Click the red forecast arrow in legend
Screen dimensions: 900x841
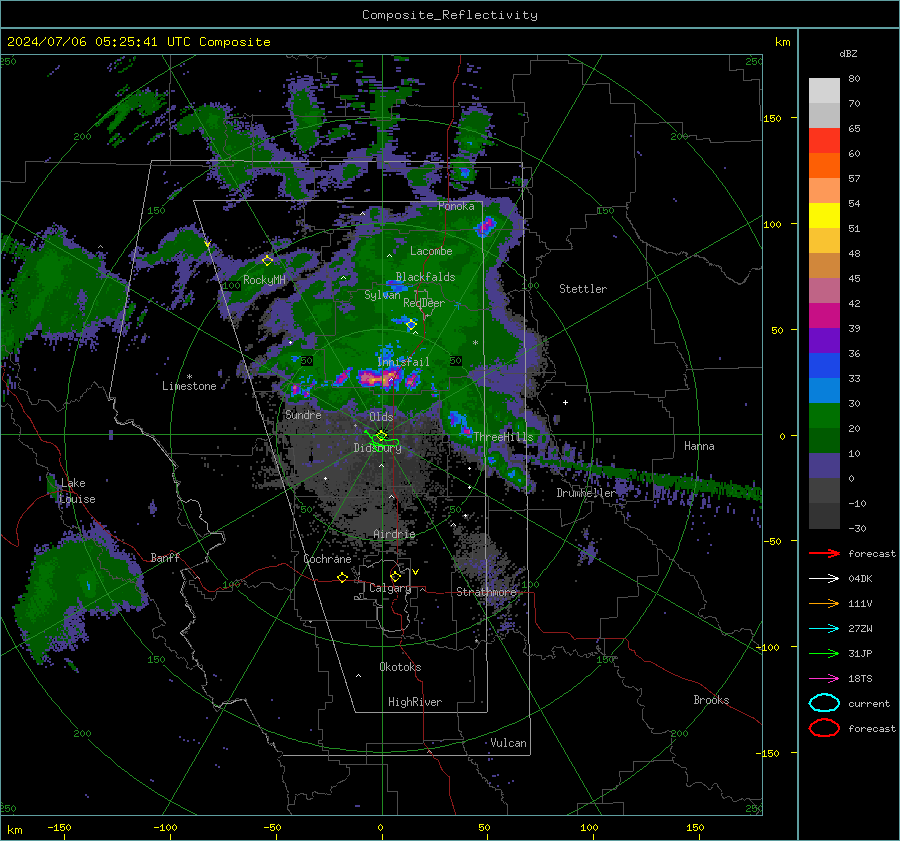[824, 553]
